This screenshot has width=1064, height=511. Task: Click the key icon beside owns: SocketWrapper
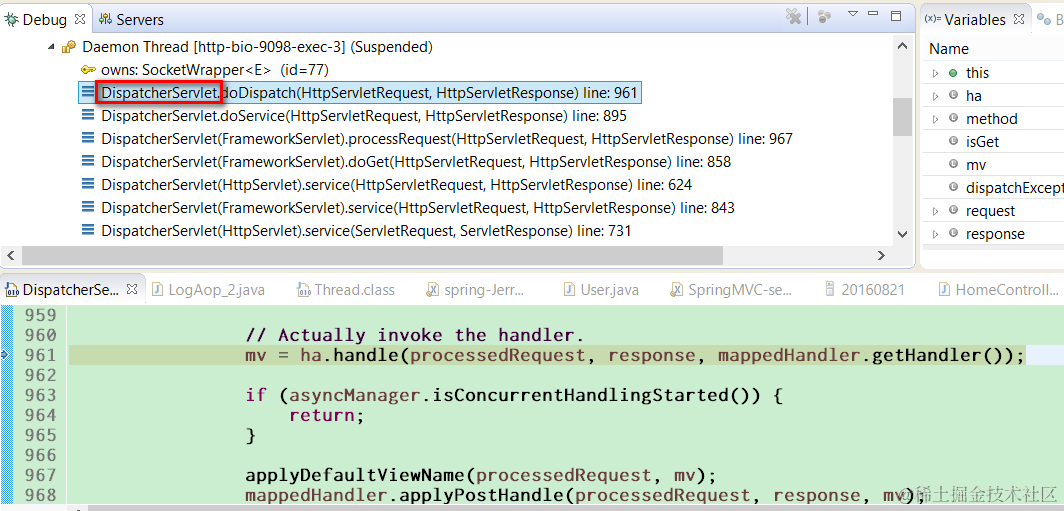point(88,69)
